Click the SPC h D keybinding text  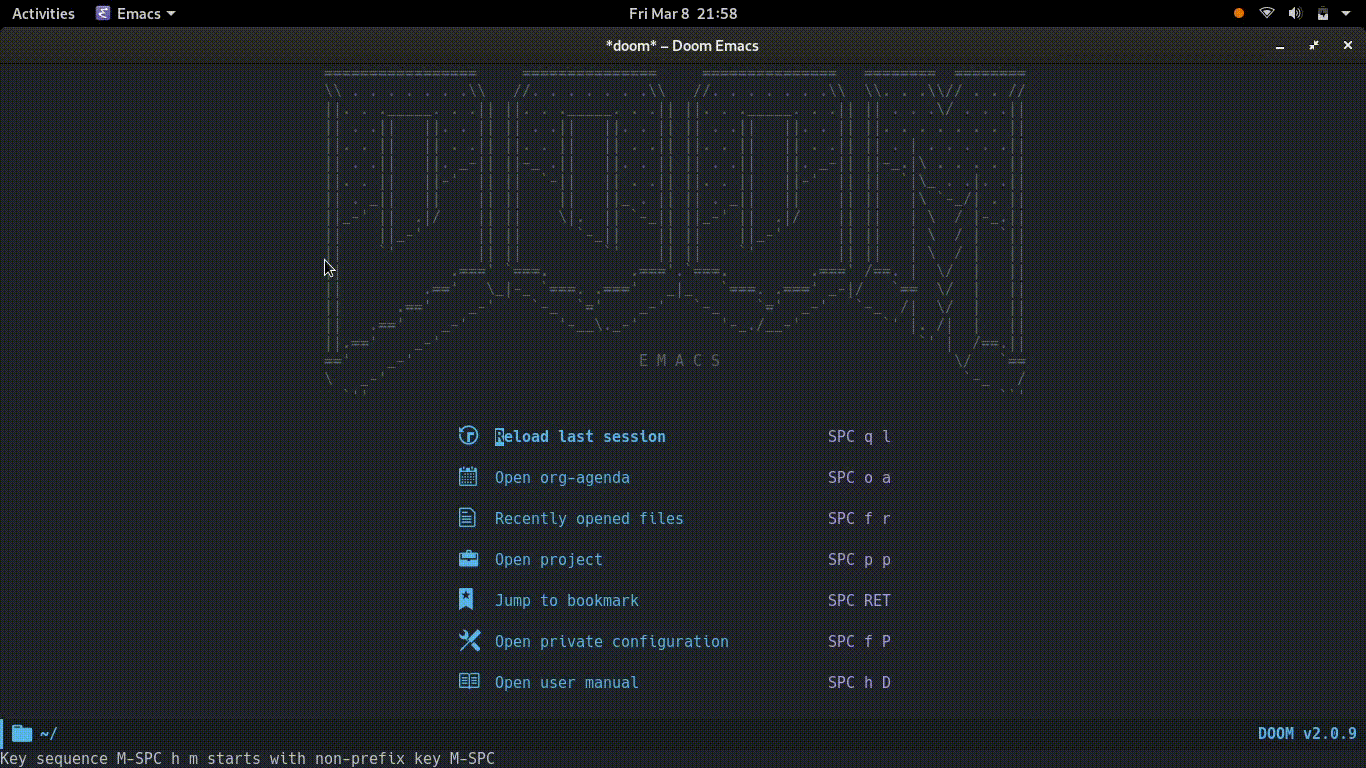coord(859,682)
